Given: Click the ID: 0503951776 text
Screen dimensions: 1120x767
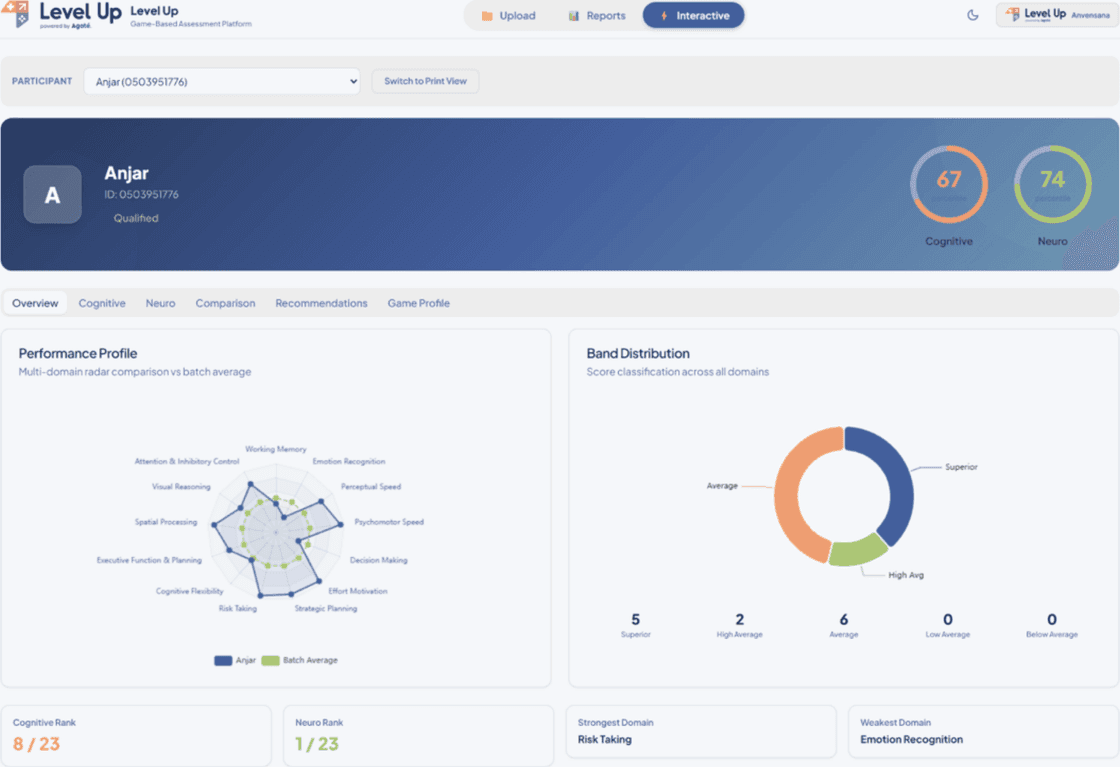Looking at the screenshot, I should 141,194.
